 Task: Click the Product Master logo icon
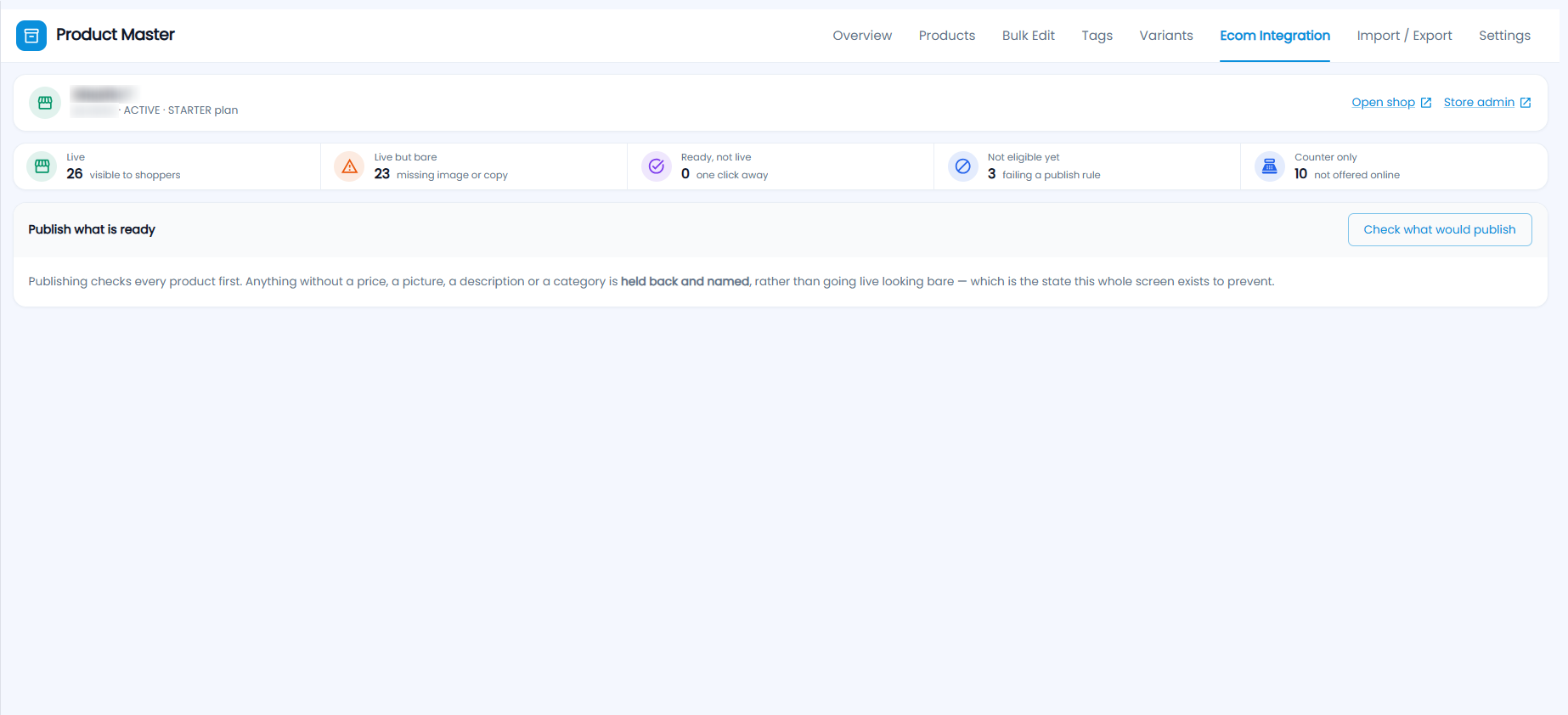(x=31, y=36)
